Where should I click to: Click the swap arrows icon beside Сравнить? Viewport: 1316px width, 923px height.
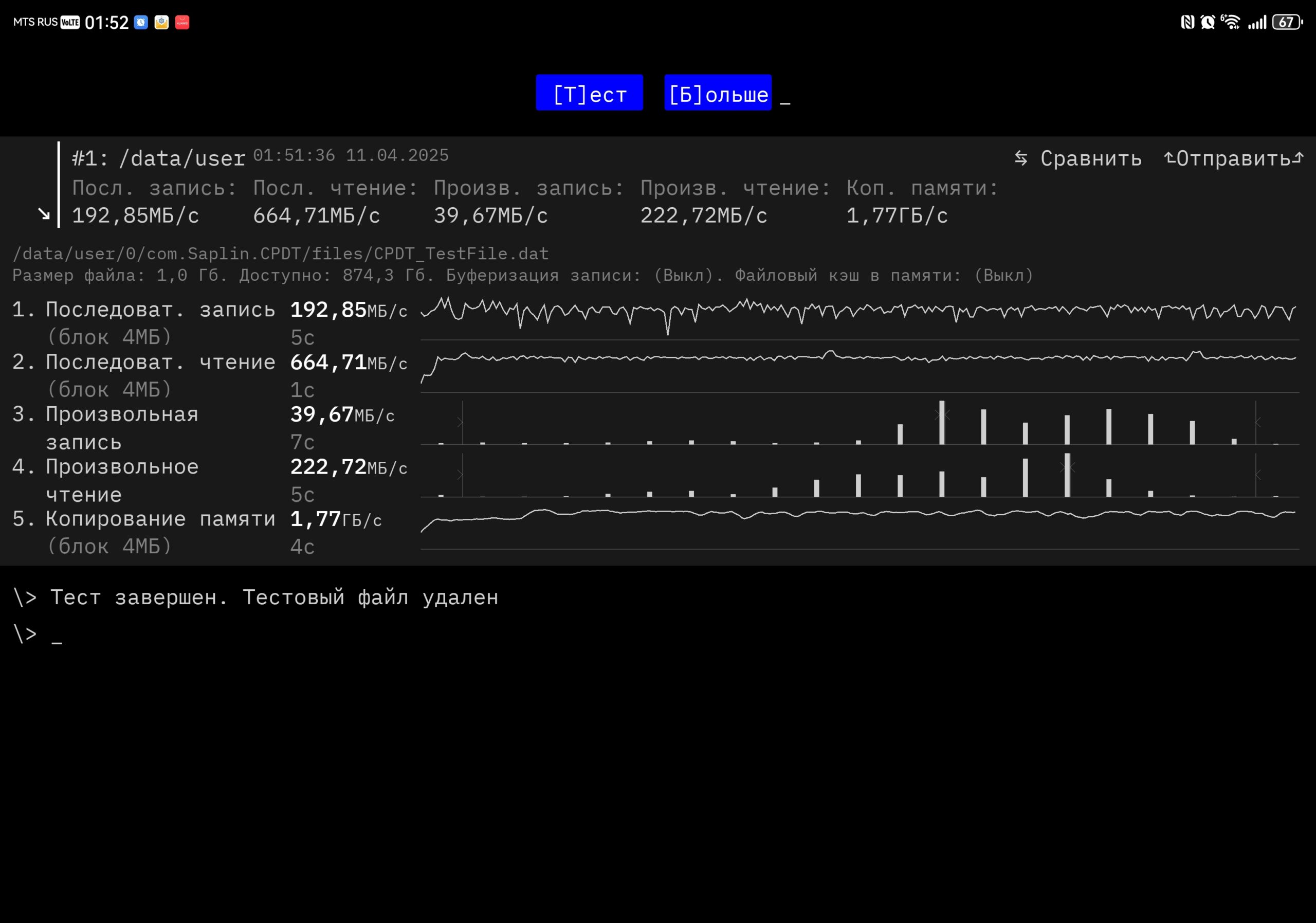coord(1021,158)
